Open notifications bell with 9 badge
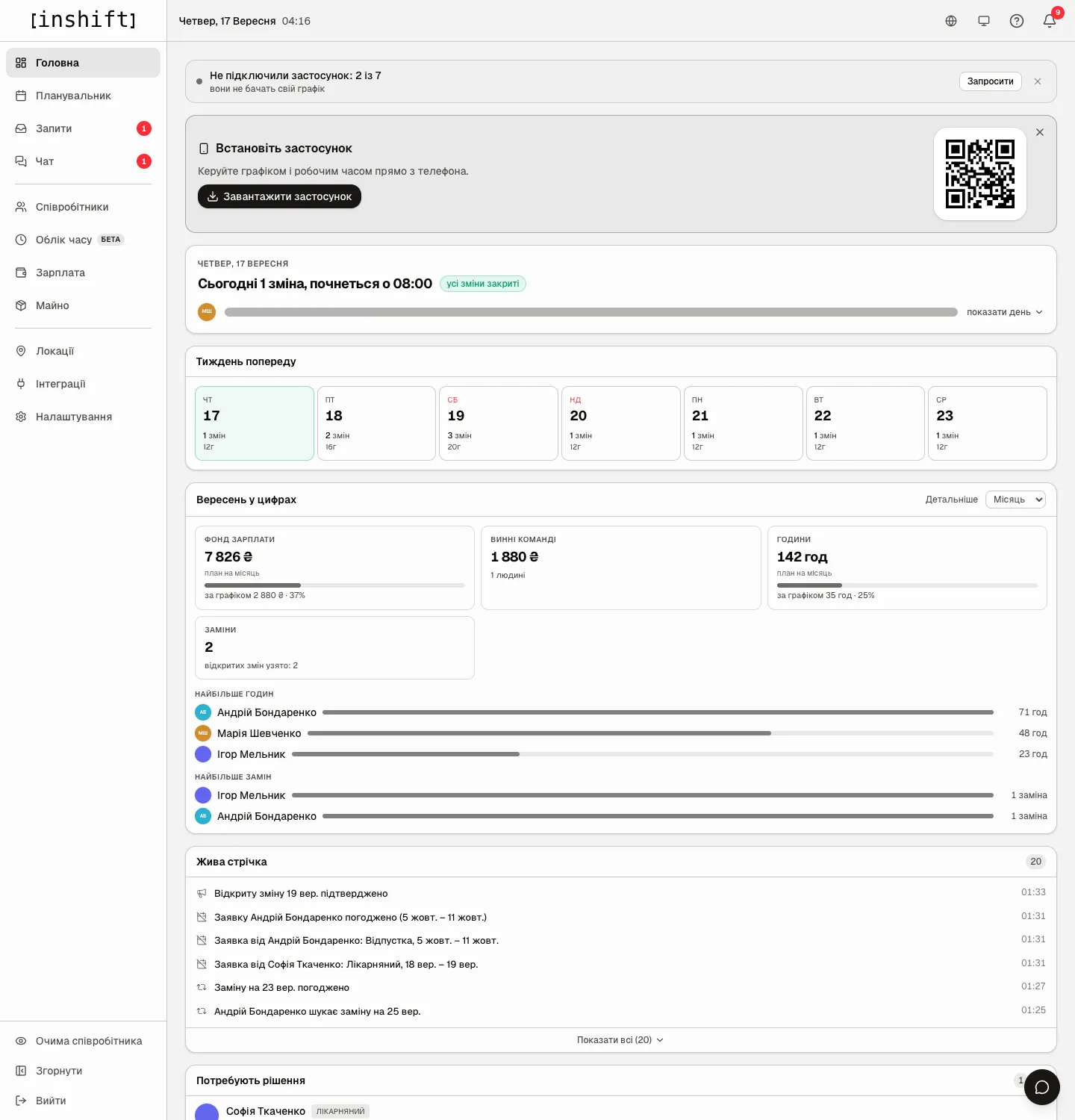 click(1050, 21)
